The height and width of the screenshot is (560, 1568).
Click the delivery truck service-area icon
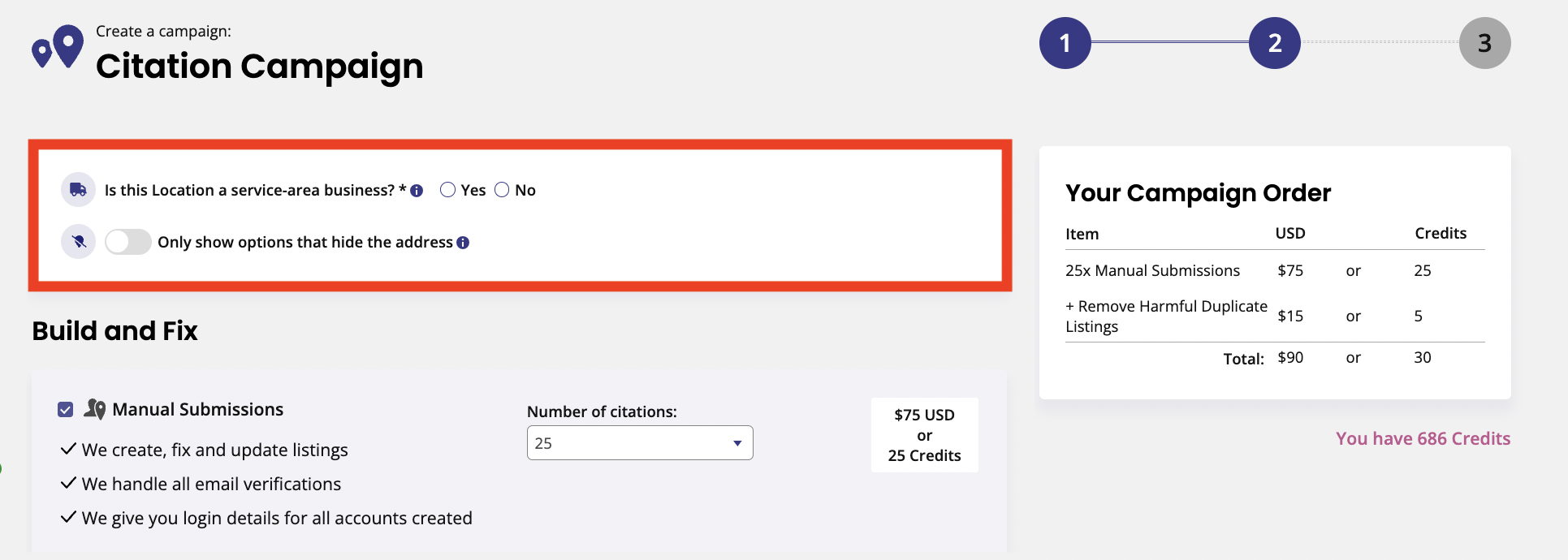[x=79, y=190]
